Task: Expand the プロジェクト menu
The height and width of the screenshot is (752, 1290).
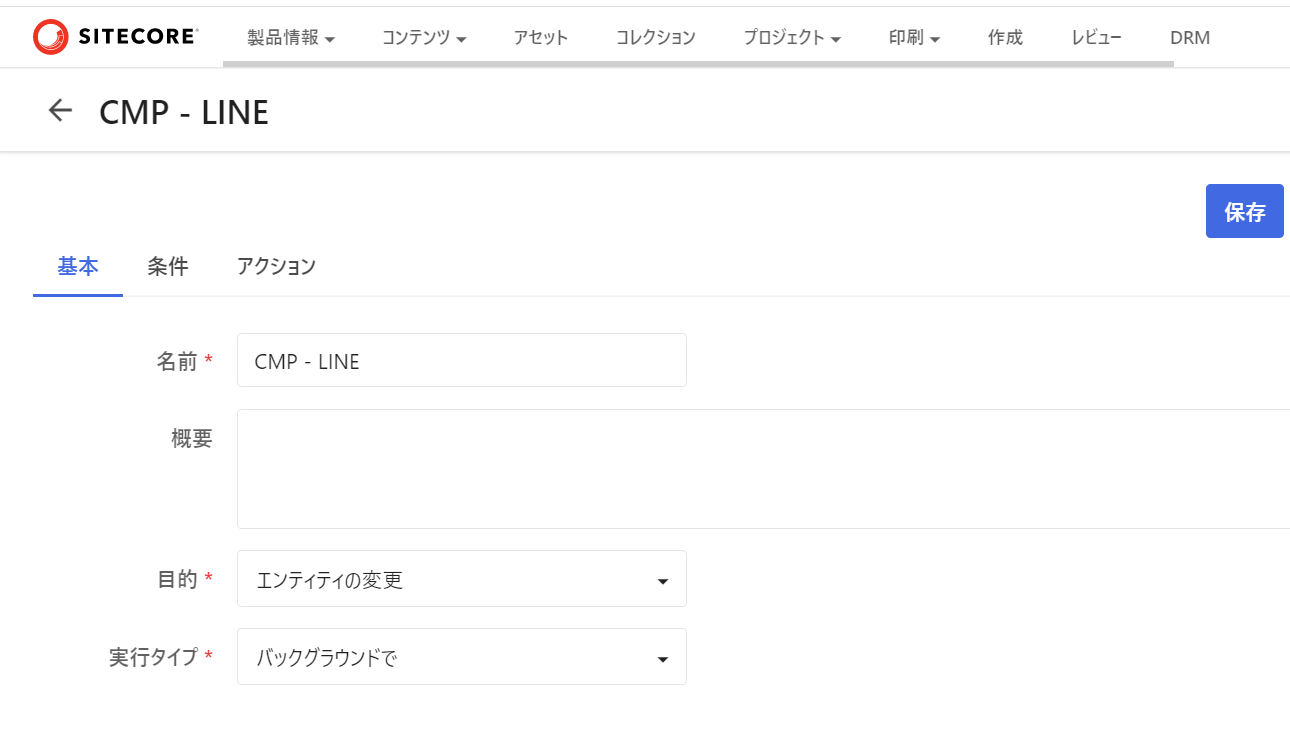Action: 792,38
